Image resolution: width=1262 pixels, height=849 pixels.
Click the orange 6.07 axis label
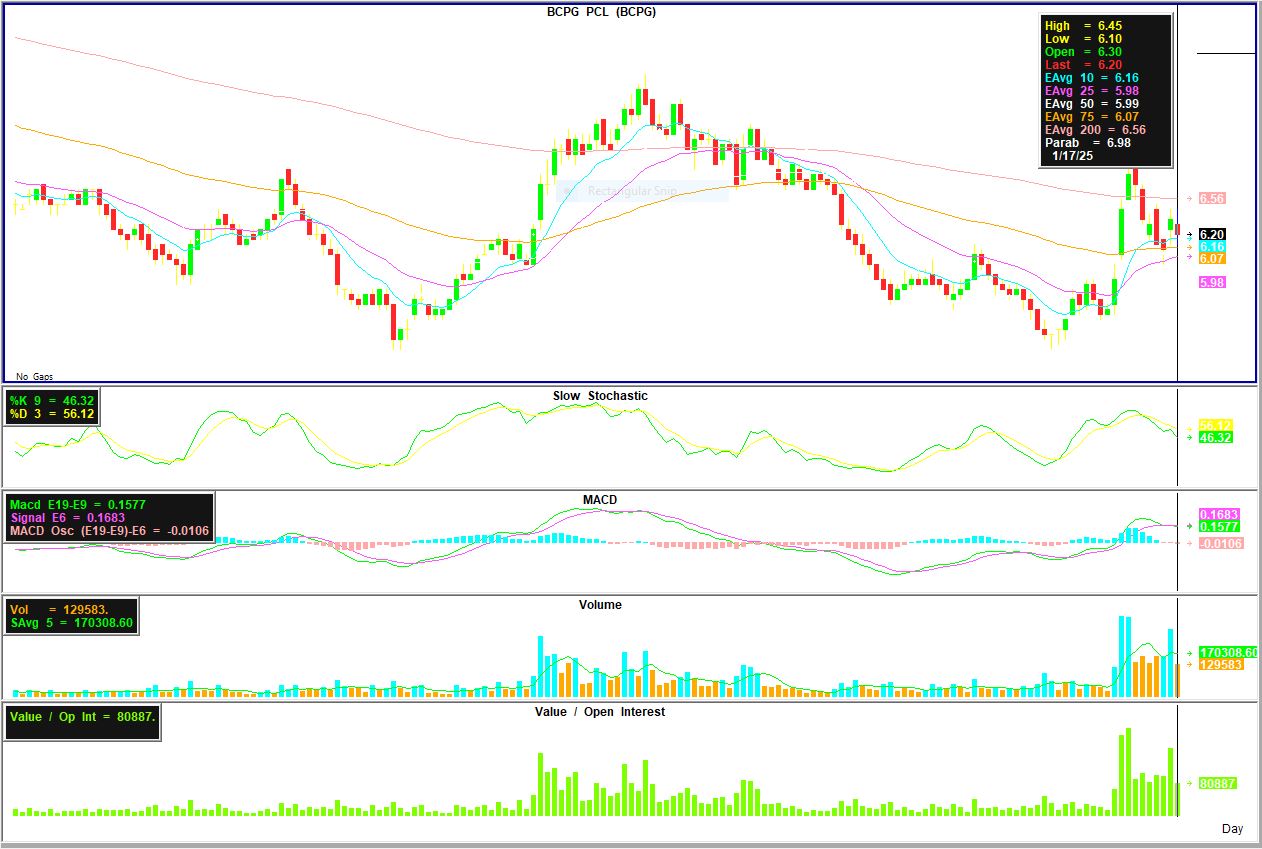[x=1211, y=258]
